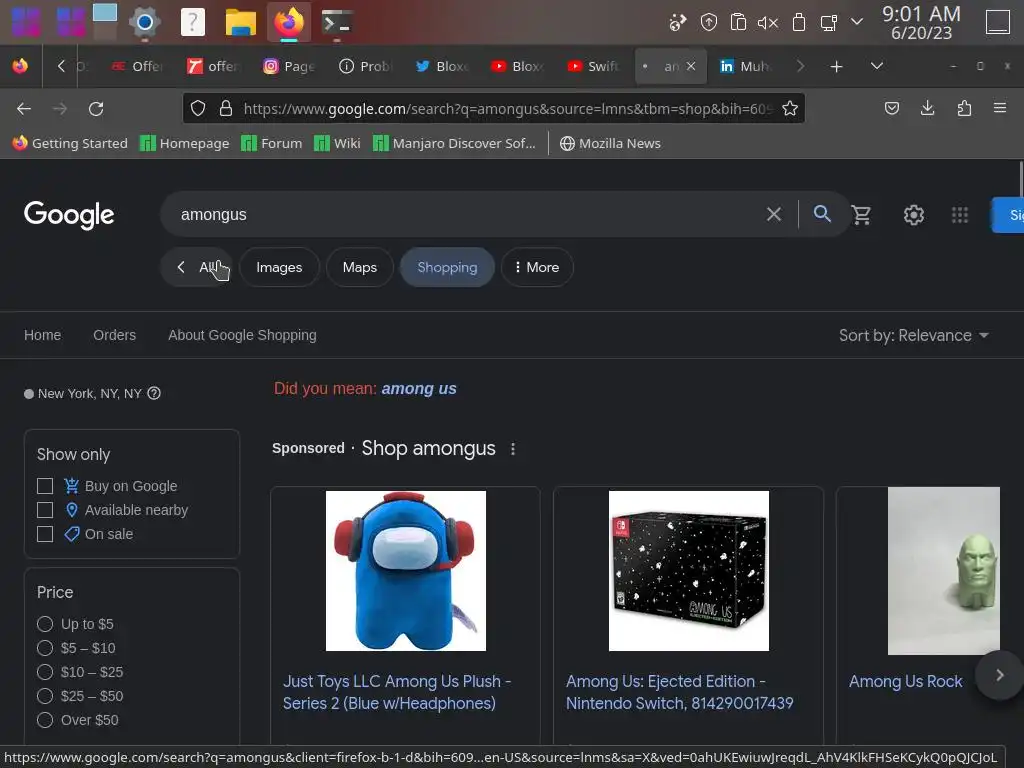Click the Ejected Edition box thumbnail
Image resolution: width=1024 pixels, height=768 pixels.
point(688,571)
